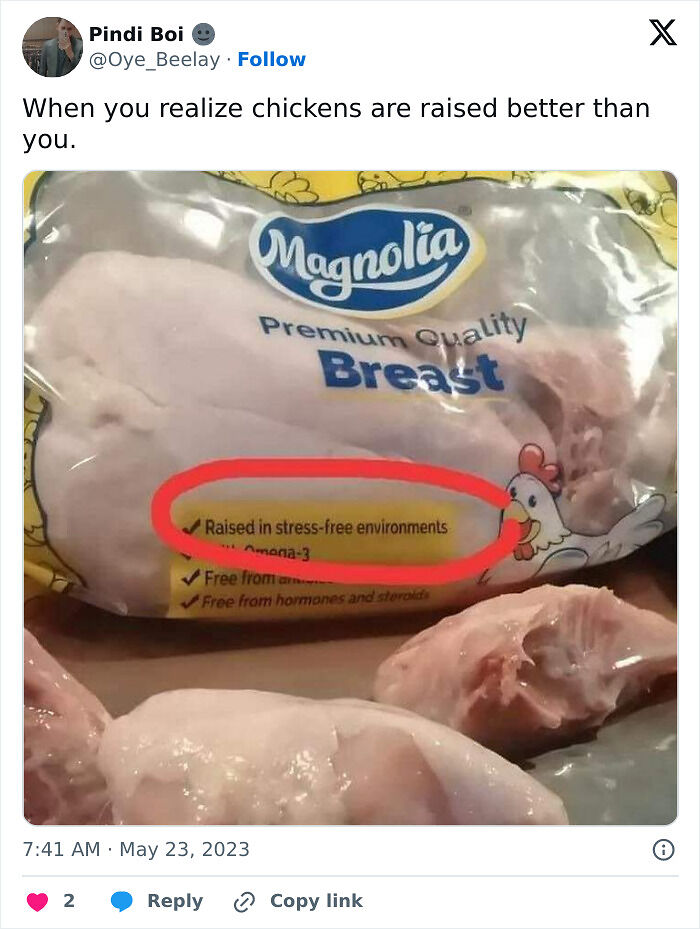Click the blue Breast label text
Viewport: 700px width, 929px height.
411,372
